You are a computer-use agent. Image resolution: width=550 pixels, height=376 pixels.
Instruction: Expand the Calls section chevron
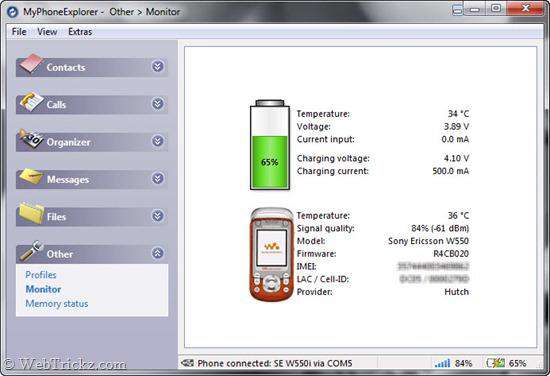click(157, 103)
